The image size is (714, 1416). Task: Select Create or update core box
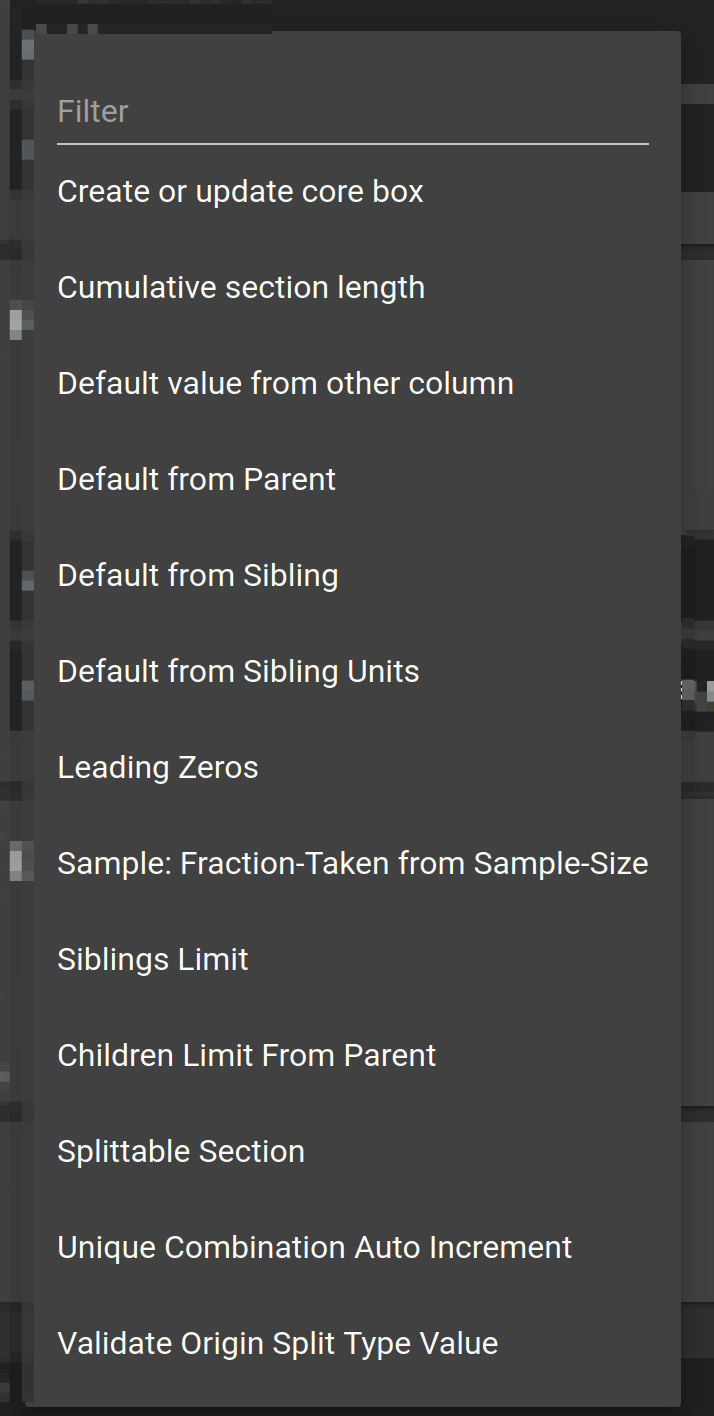pos(241,191)
